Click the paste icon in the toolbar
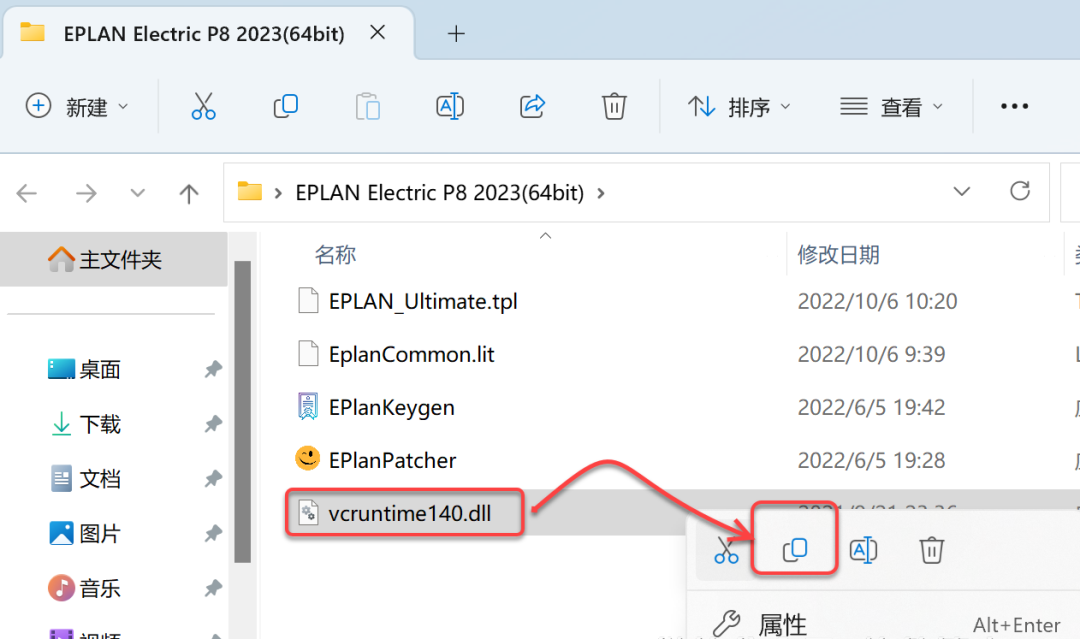1080x639 pixels. (367, 105)
